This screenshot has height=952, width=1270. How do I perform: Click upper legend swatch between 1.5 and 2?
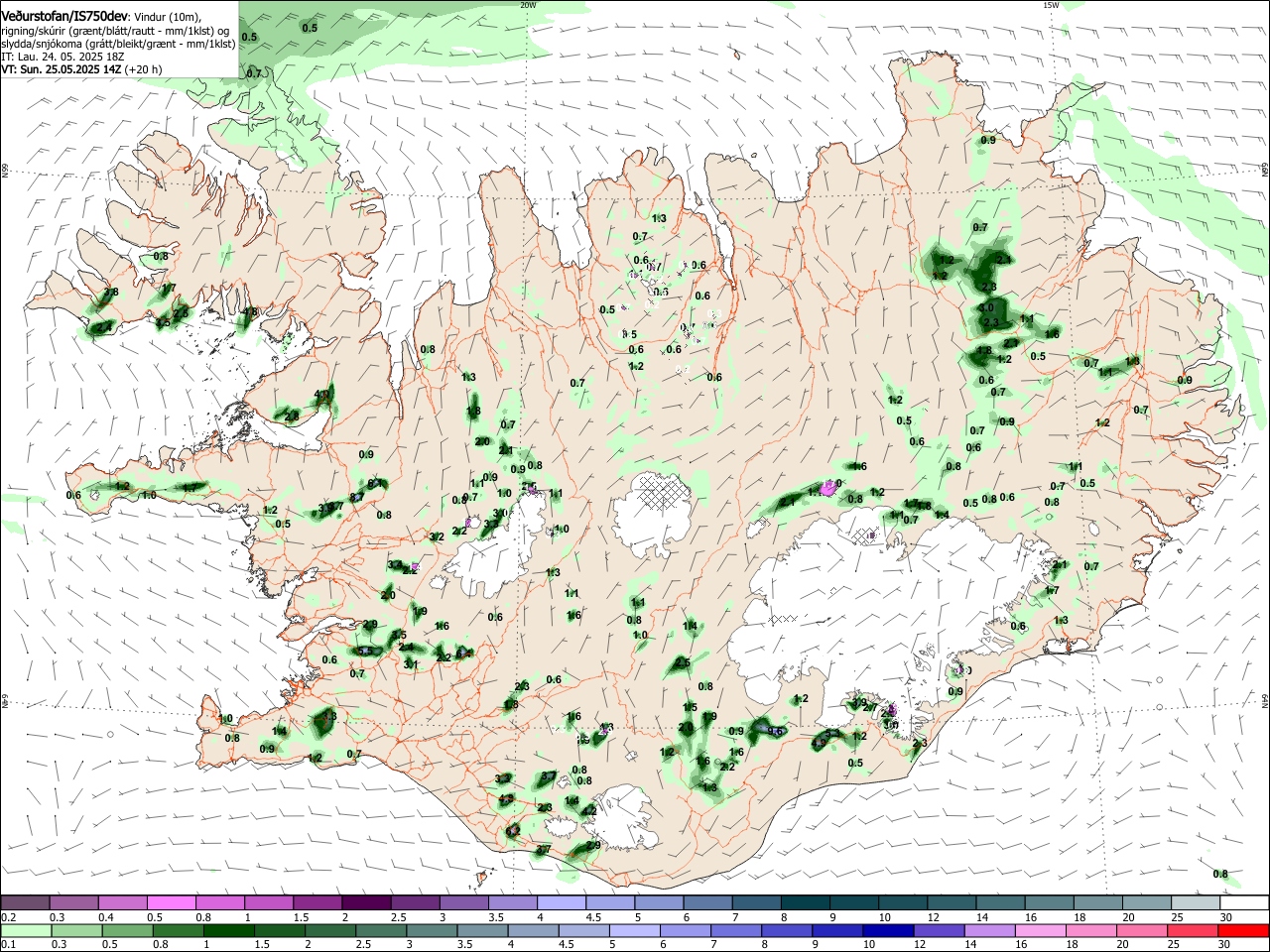(317, 902)
